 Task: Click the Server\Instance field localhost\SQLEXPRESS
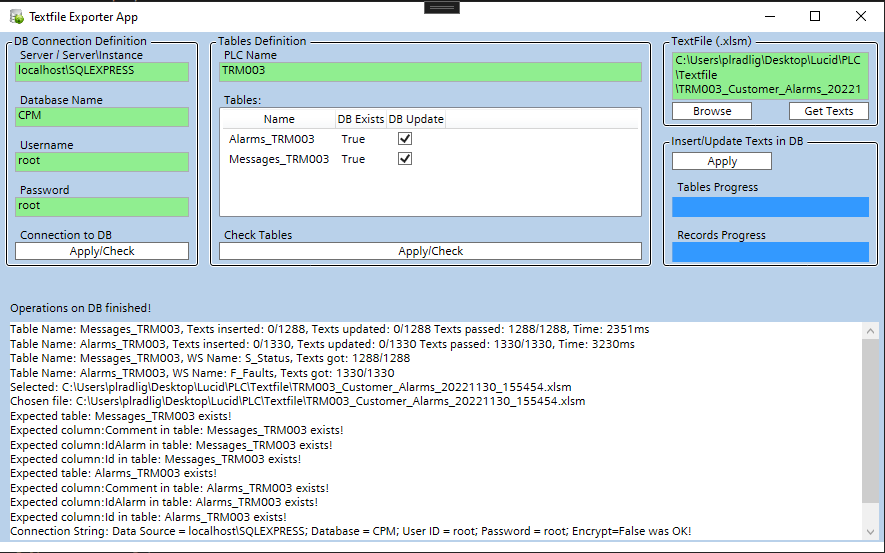coord(102,71)
